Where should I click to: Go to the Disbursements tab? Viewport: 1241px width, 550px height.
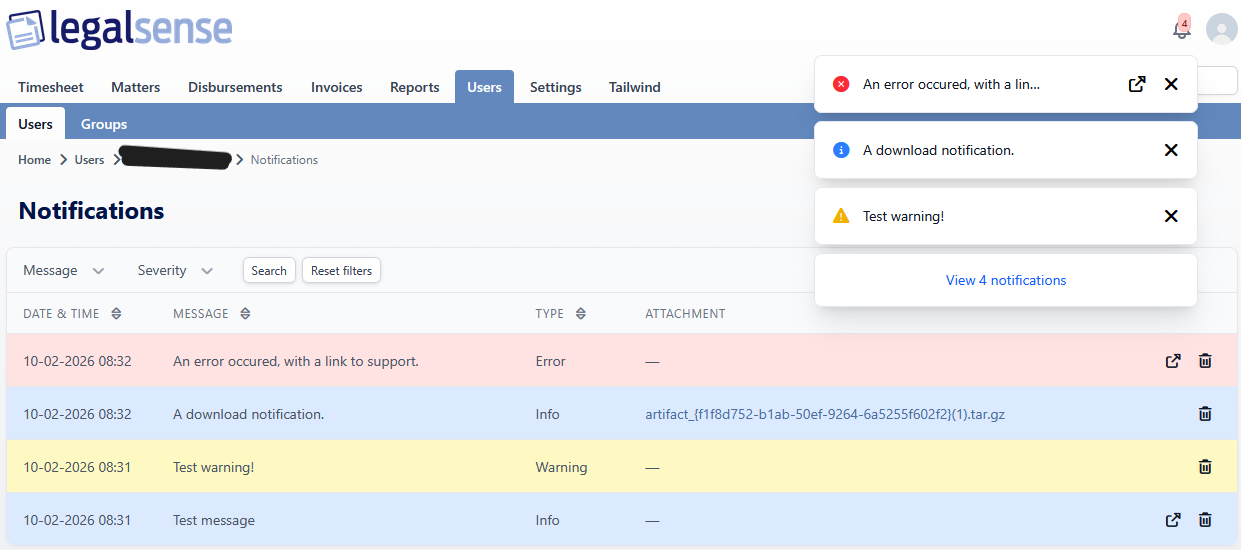click(235, 87)
